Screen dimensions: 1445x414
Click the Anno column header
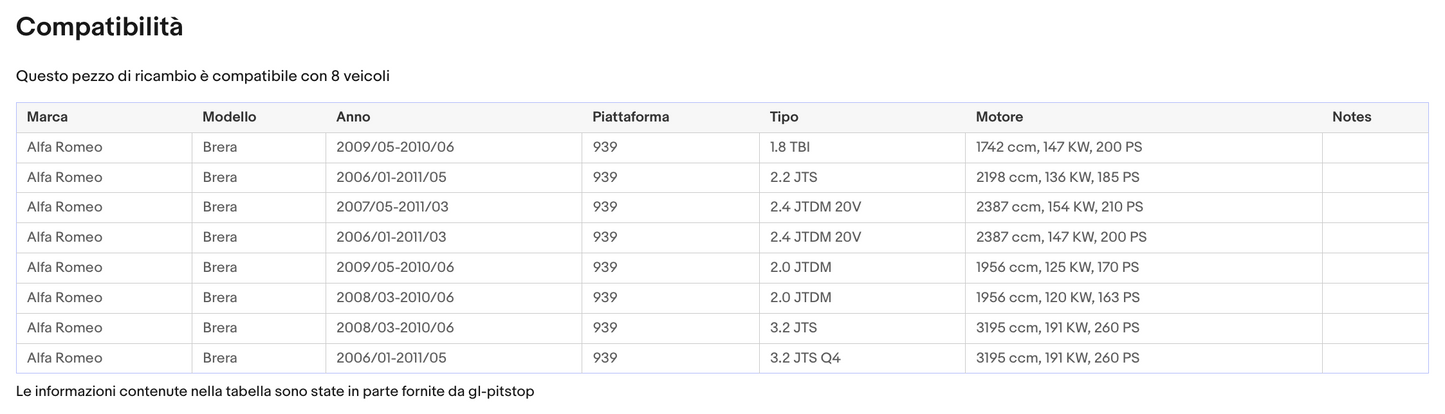[353, 117]
